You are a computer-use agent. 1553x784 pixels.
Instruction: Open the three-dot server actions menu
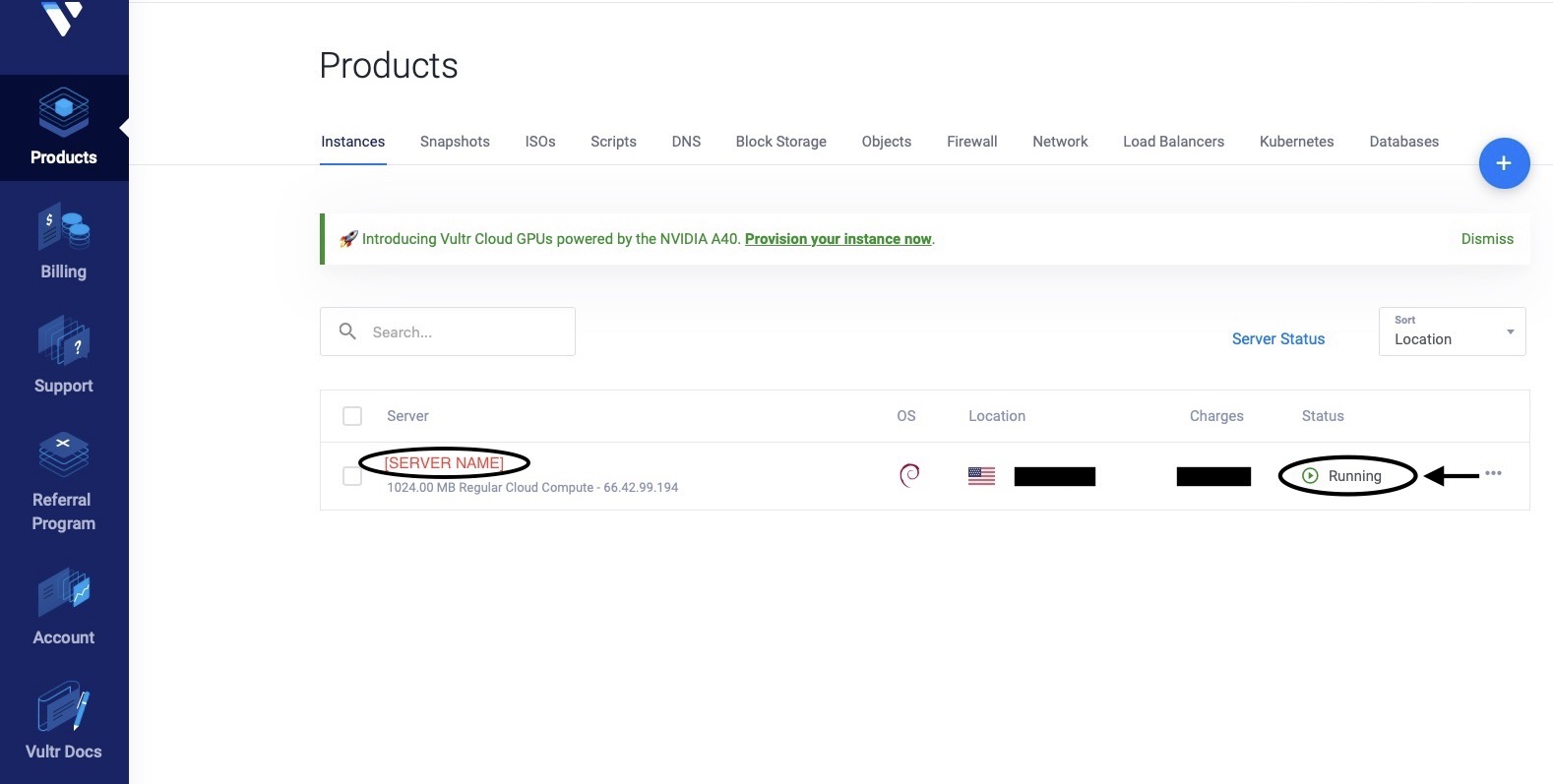[1493, 473]
